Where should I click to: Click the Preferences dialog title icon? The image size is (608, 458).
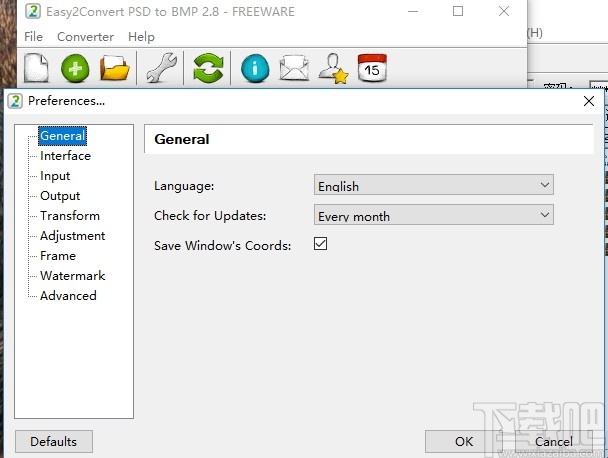pos(15,101)
